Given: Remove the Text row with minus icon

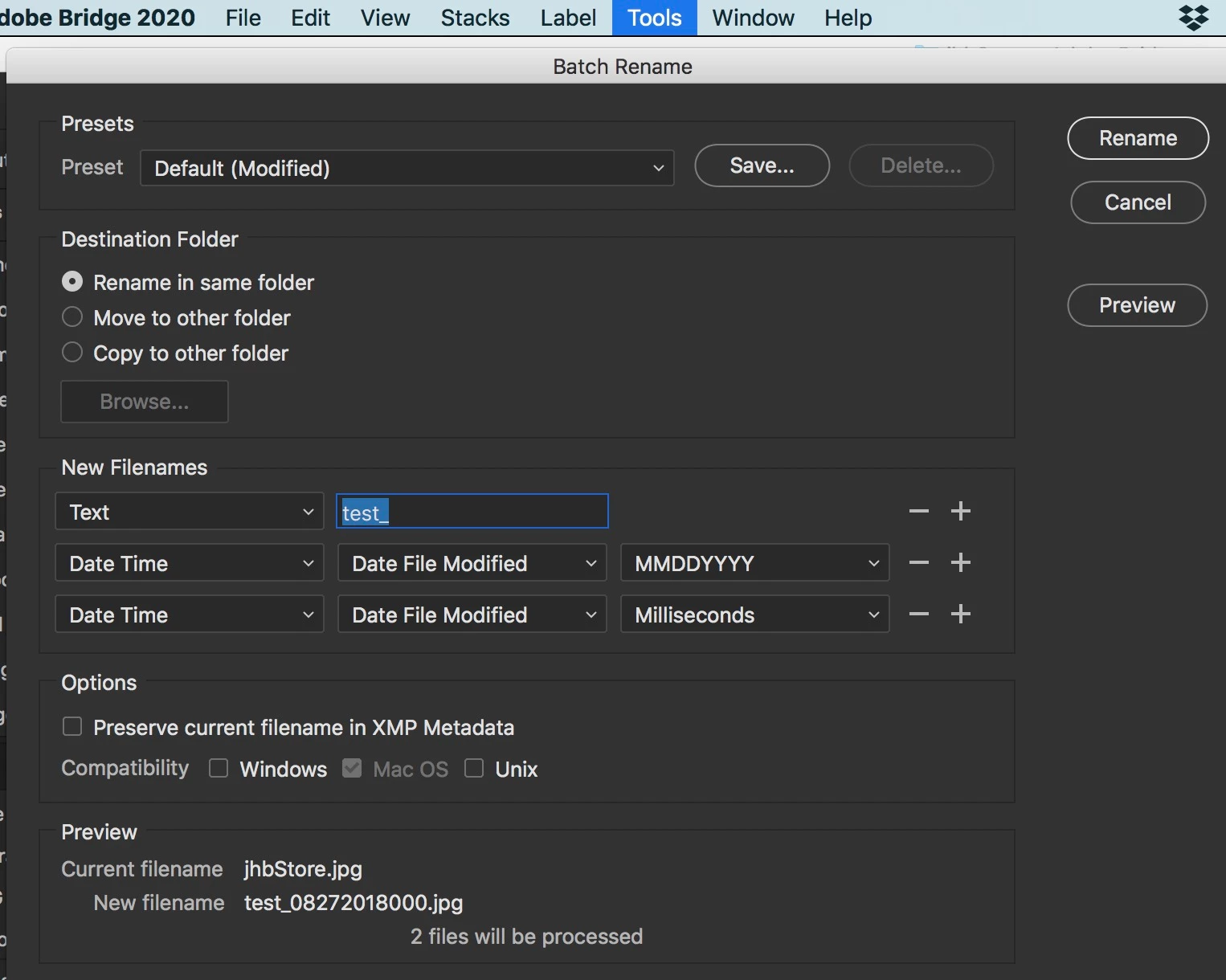Looking at the screenshot, I should [918, 511].
